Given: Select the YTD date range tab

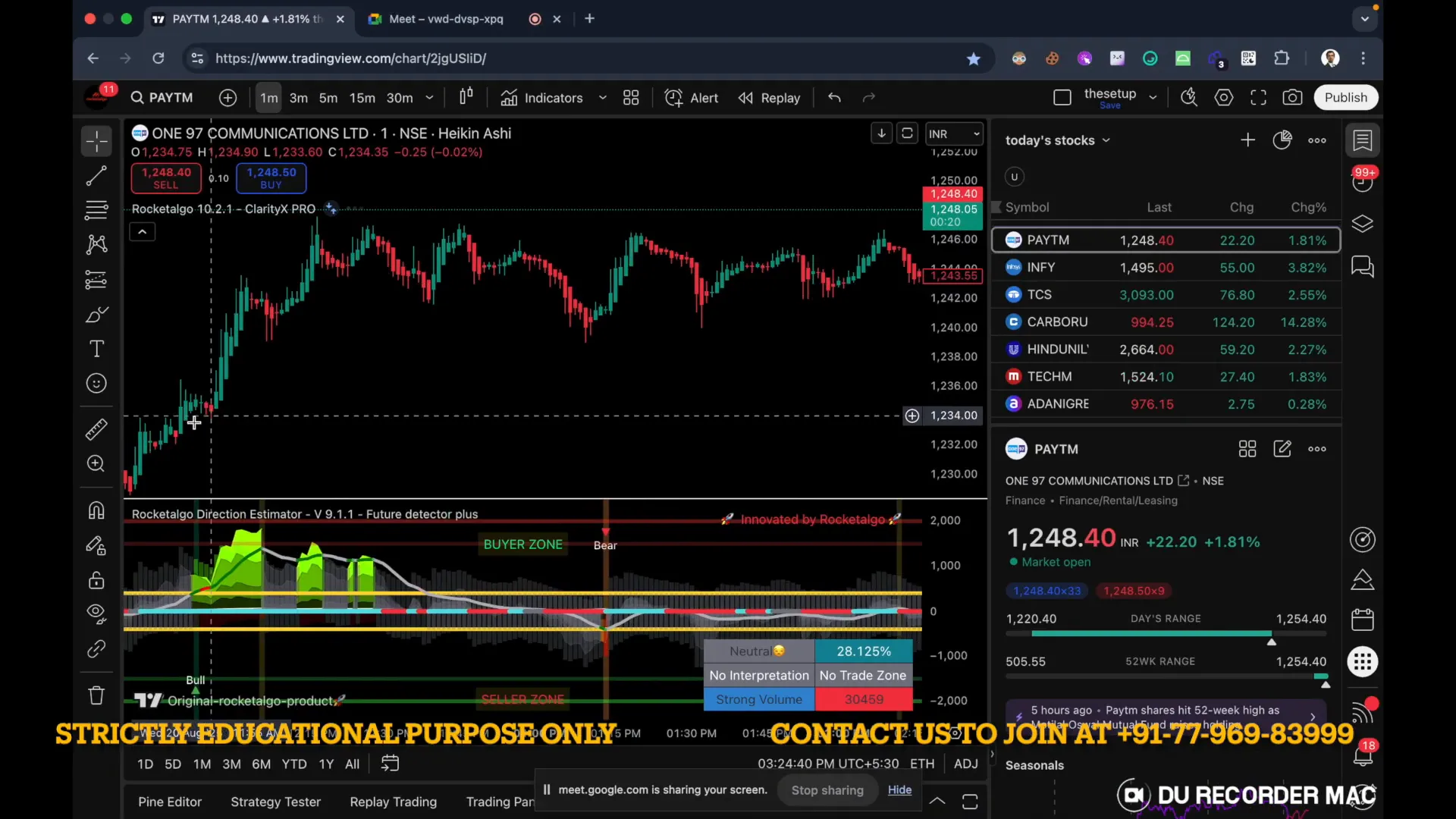Looking at the screenshot, I should click(294, 764).
